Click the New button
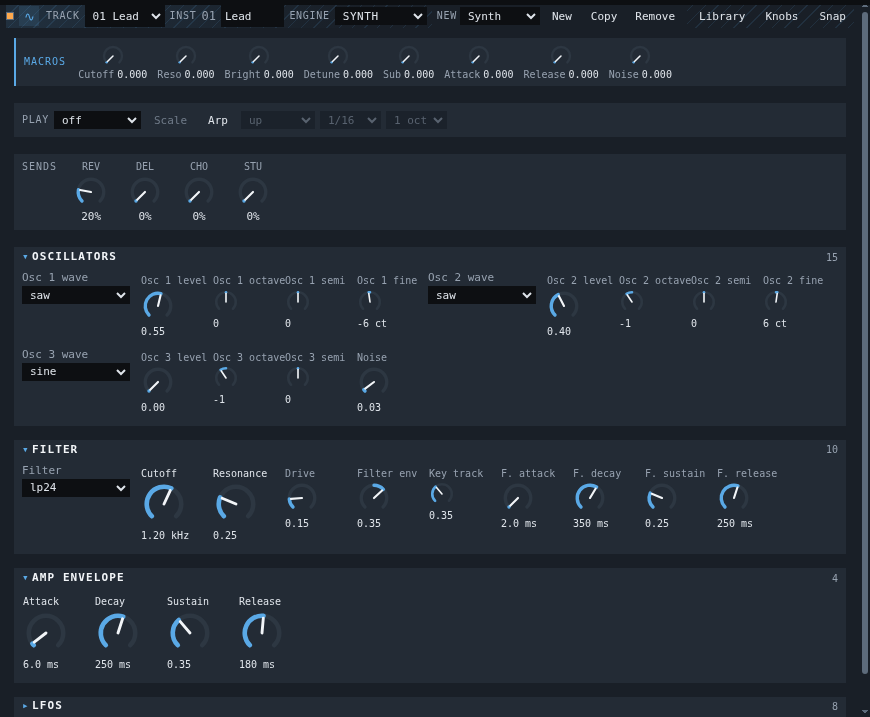870x717 pixels. [562, 17]
